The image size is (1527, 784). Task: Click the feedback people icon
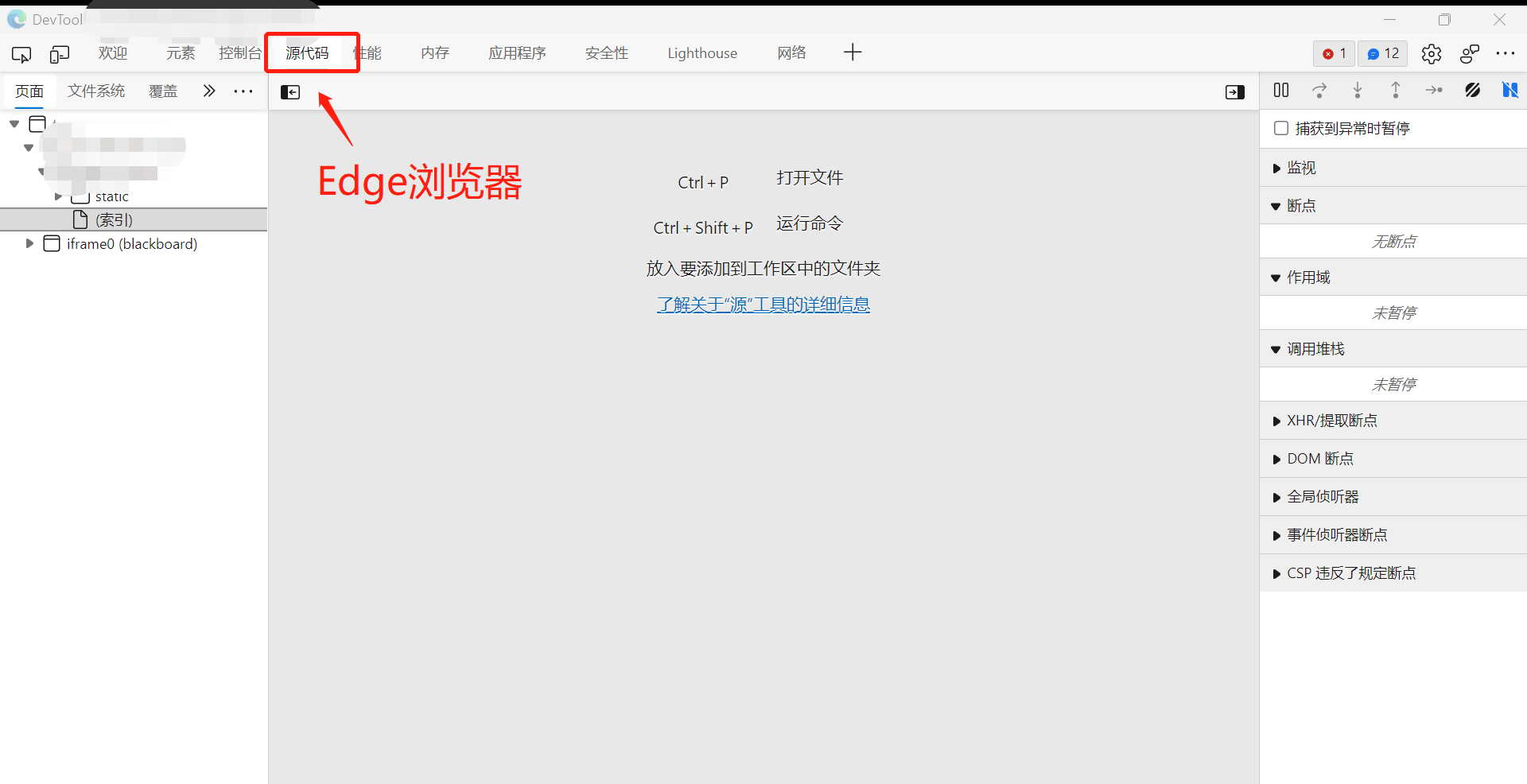pyautogui.click(x=1470, y=53)
